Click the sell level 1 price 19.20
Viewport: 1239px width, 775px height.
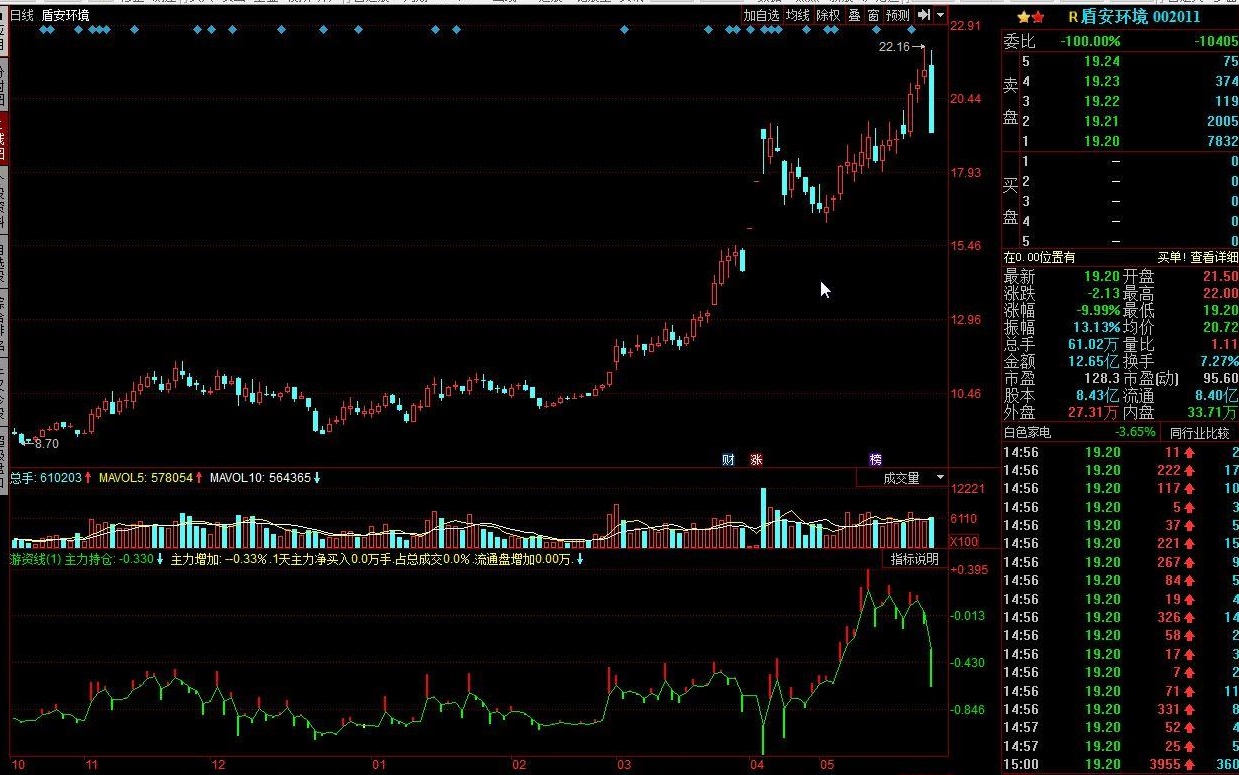tap(1103, 141)
